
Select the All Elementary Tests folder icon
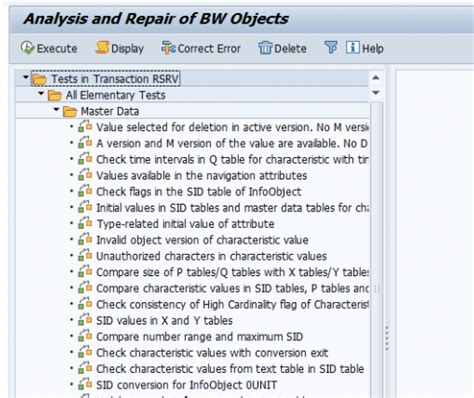point(55,96)
